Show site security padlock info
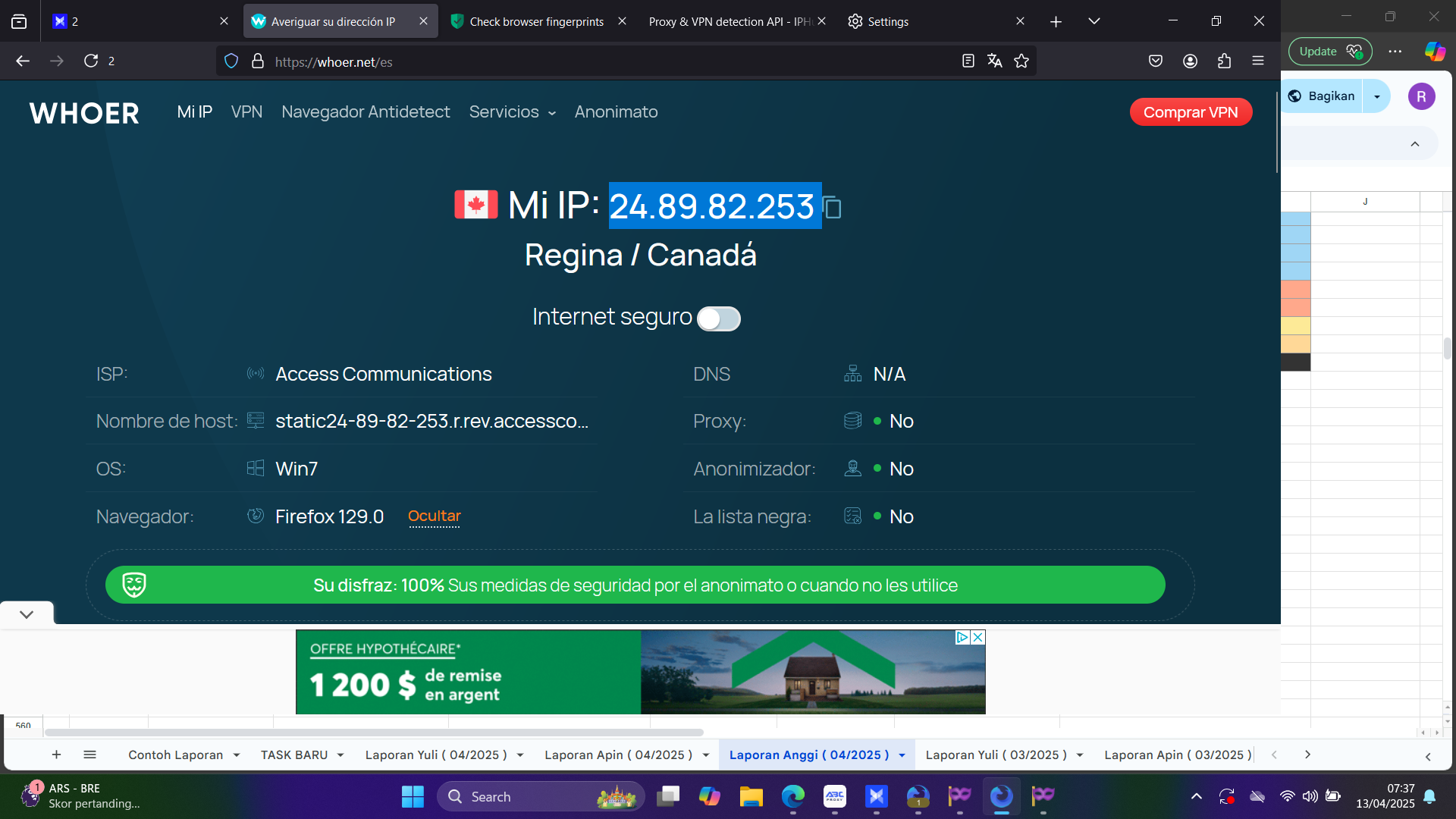The width and height of the screenshot is (1456, 819). pyautogui.click(x=258, y=61)
